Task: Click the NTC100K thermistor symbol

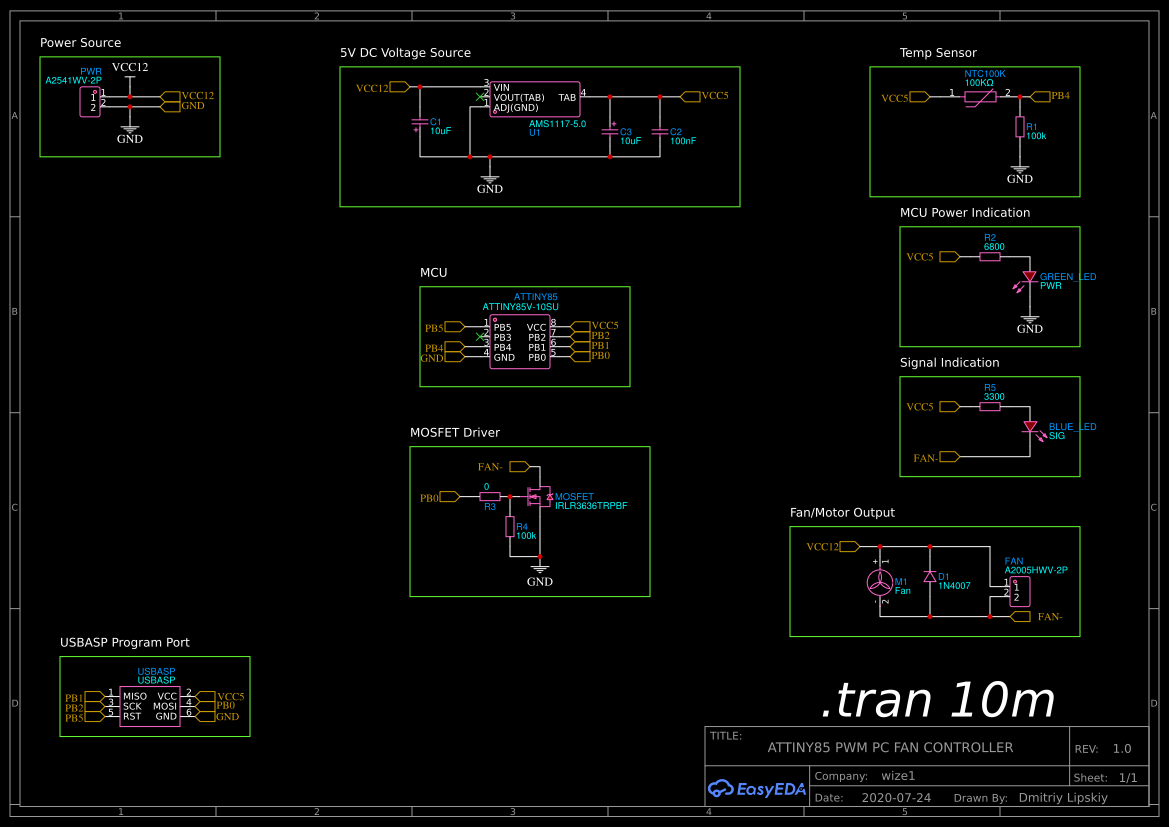Action: [x=979, y=97]
